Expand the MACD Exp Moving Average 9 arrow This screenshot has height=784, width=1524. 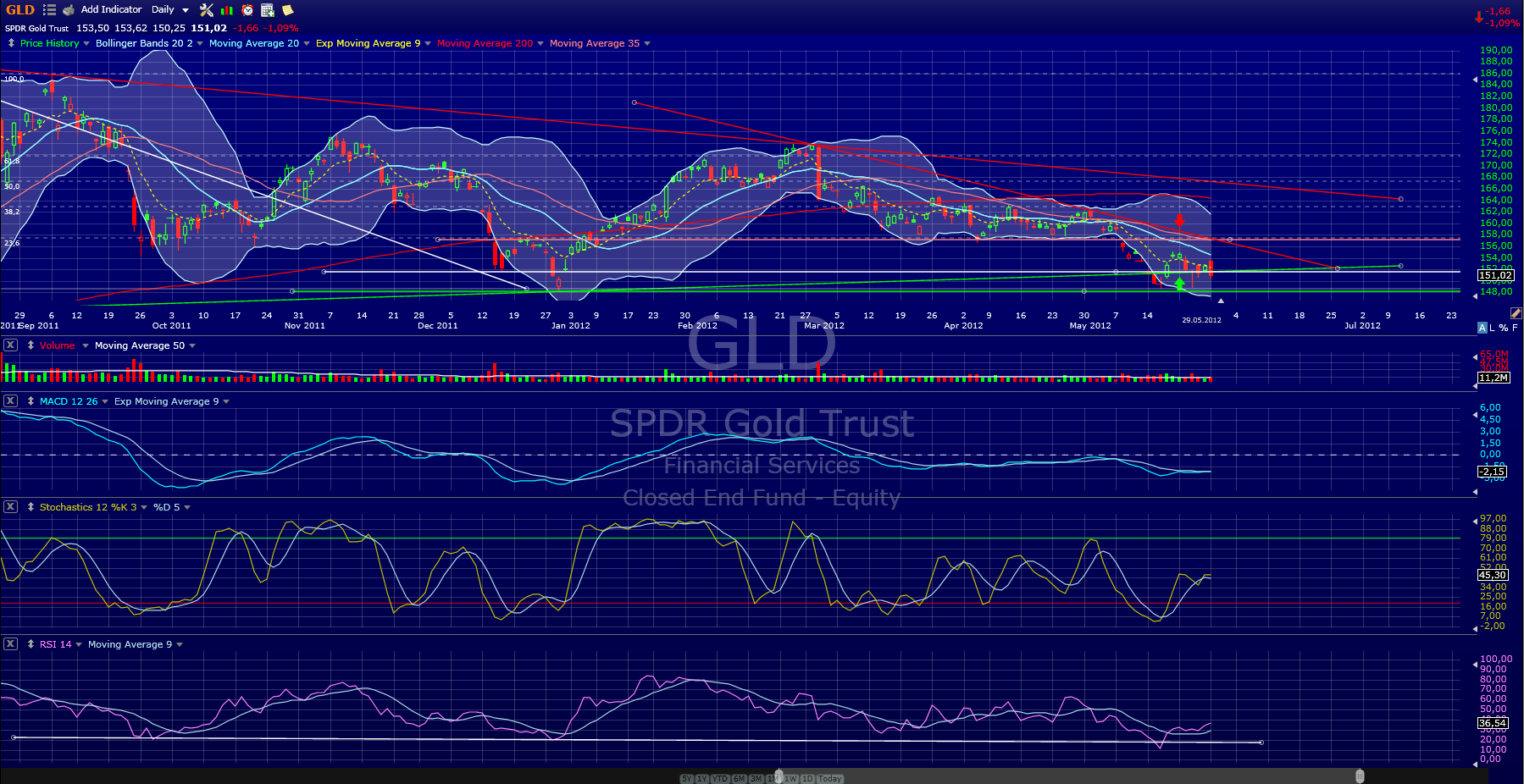[226, 402]
